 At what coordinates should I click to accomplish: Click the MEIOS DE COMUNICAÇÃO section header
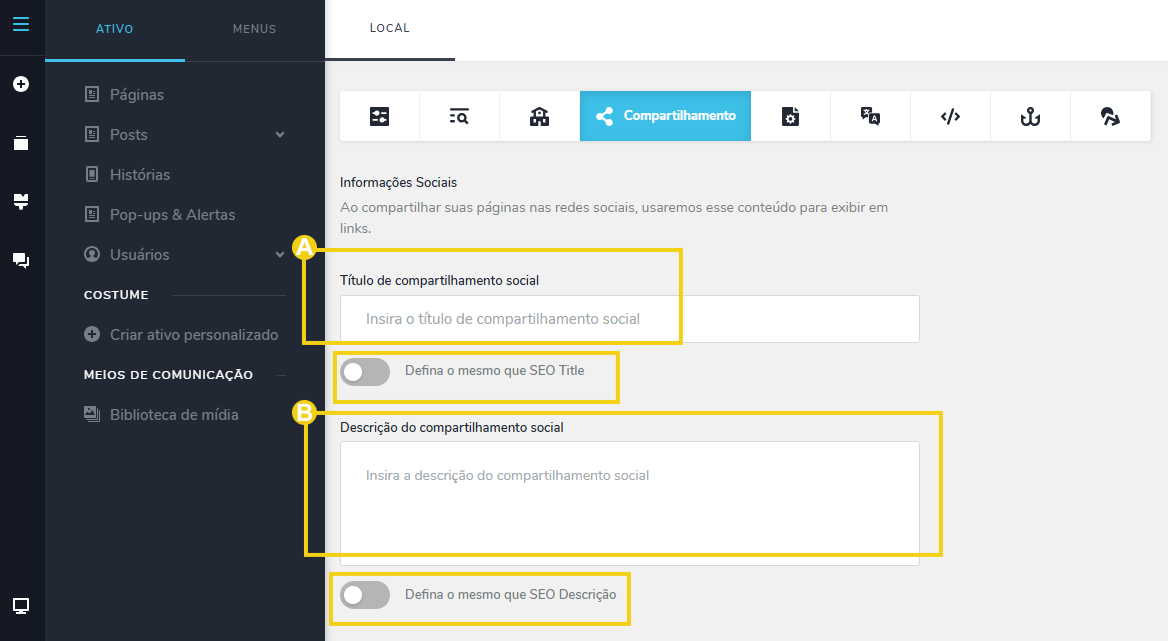pos(168,374)
